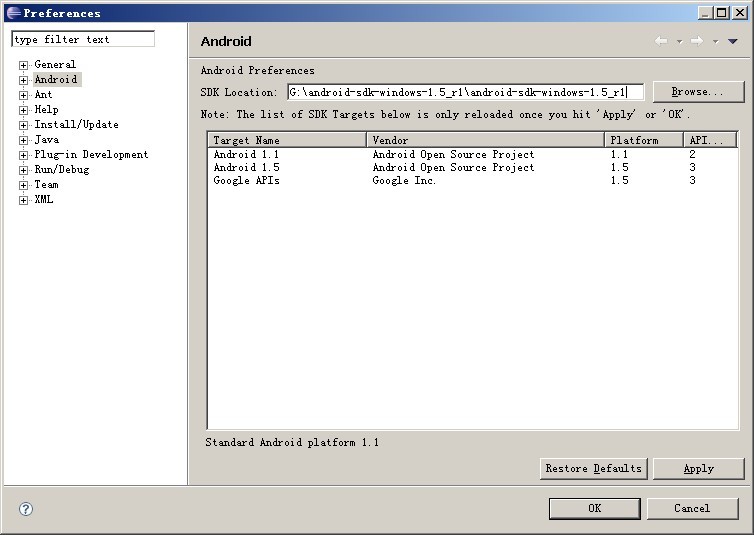This screenshot has width=754, height=535.
Task: Click the Google Inc. vendor cell
Action: 404,180
